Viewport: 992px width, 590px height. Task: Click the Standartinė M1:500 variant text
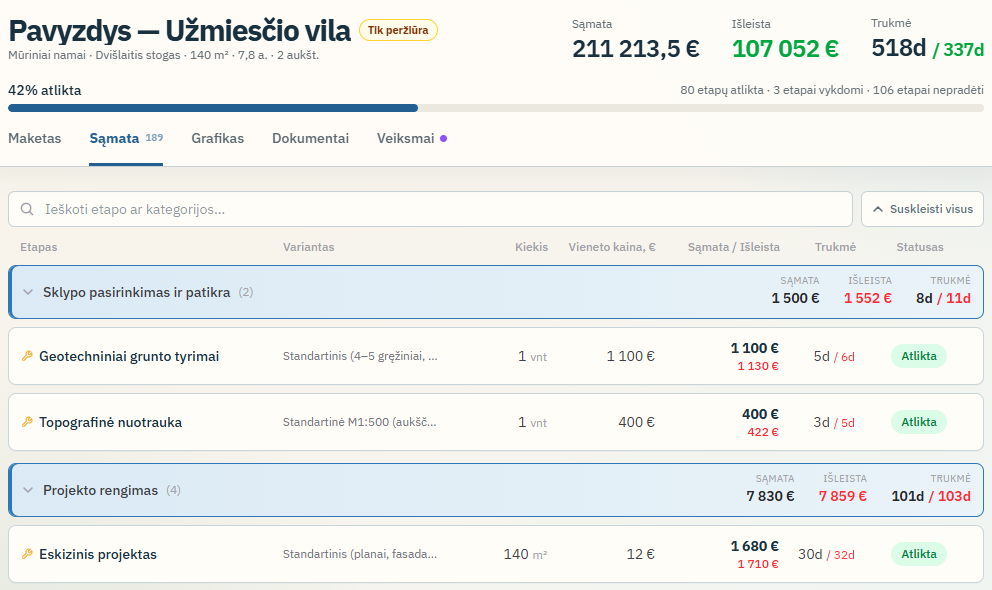359,422
